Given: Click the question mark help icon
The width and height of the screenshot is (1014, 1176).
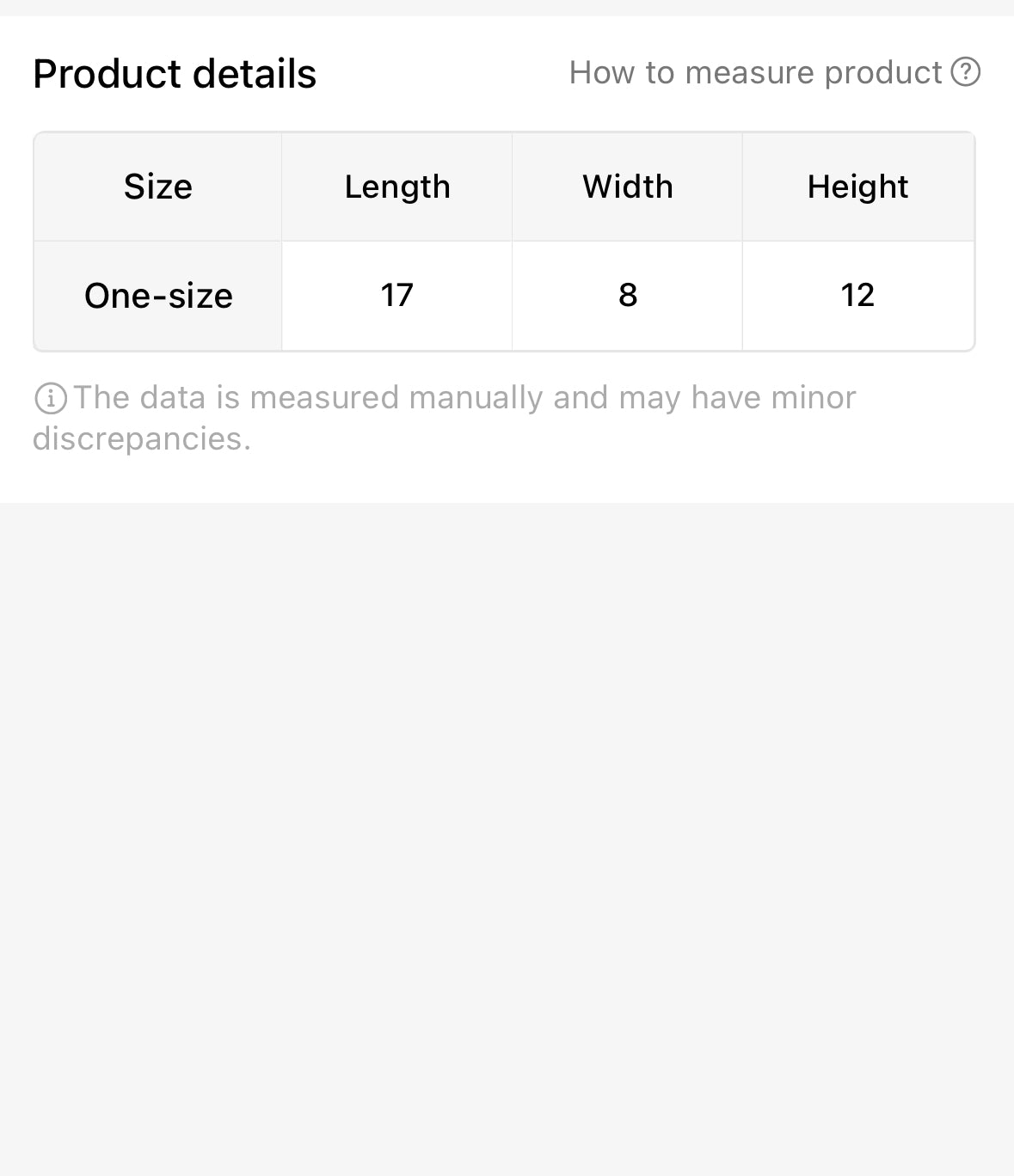Looking at the screenshot, I should click(965, 72).
